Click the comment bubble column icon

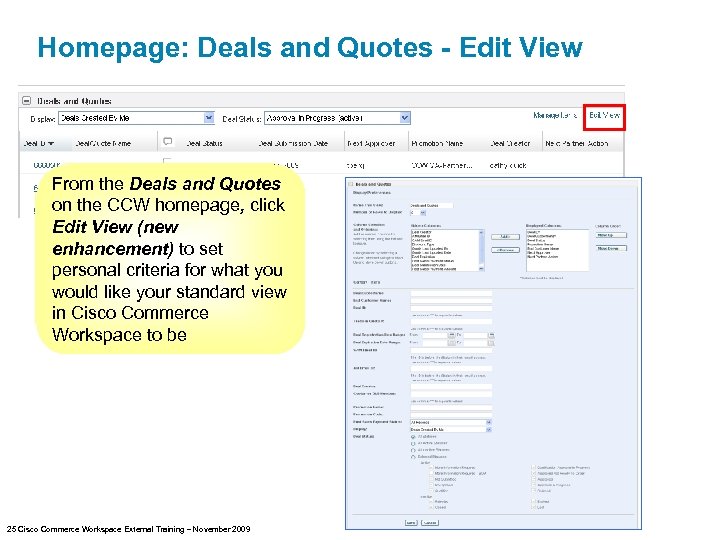(x=168, y=141)
